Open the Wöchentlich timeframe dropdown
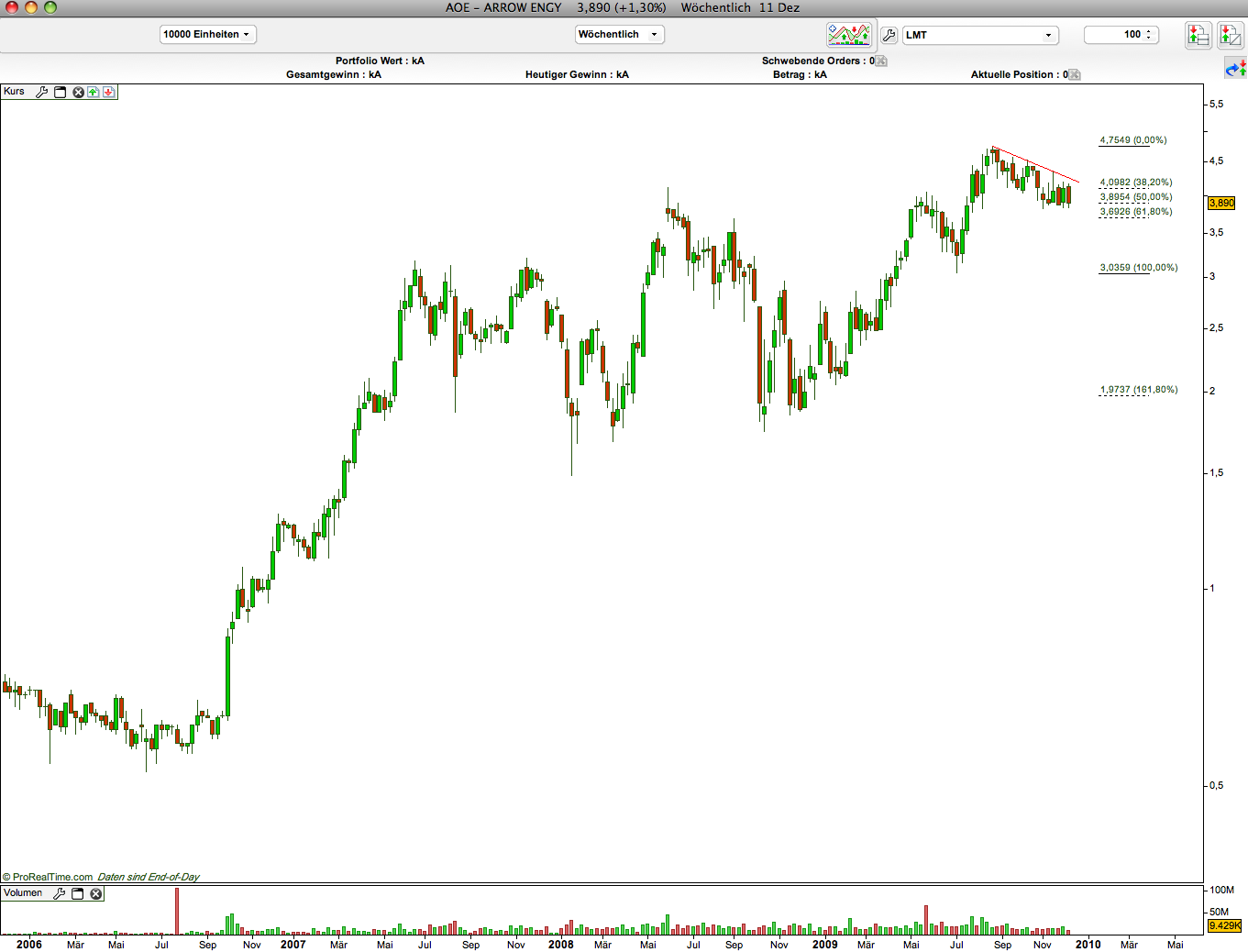 tap(620, 35)
